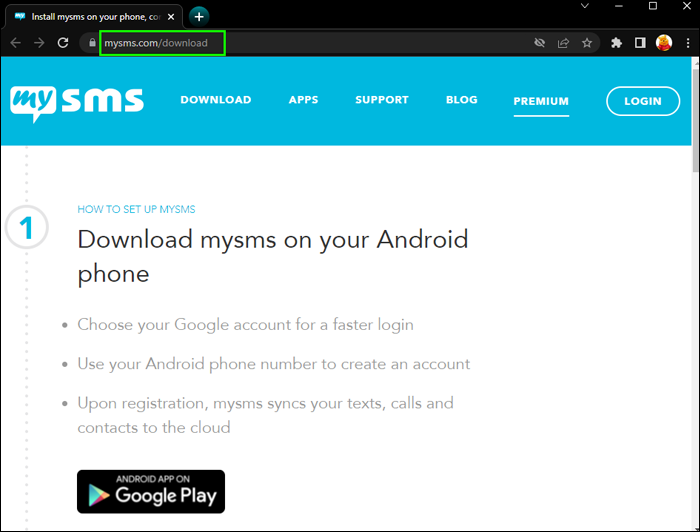Click the 'Download mysms on your Android phone' heading

pos(273,256)
